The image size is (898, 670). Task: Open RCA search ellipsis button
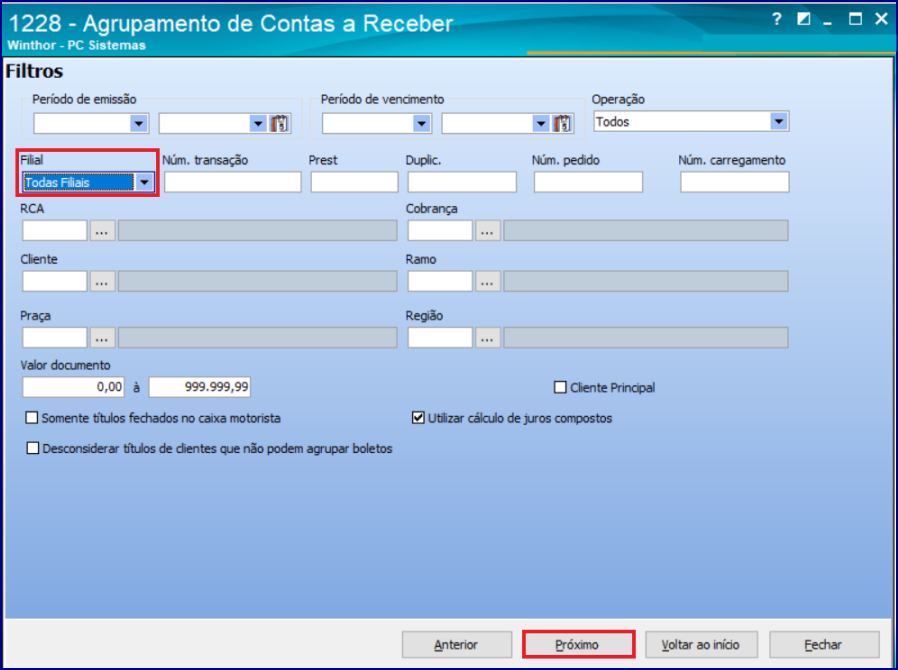click(102, 231)
